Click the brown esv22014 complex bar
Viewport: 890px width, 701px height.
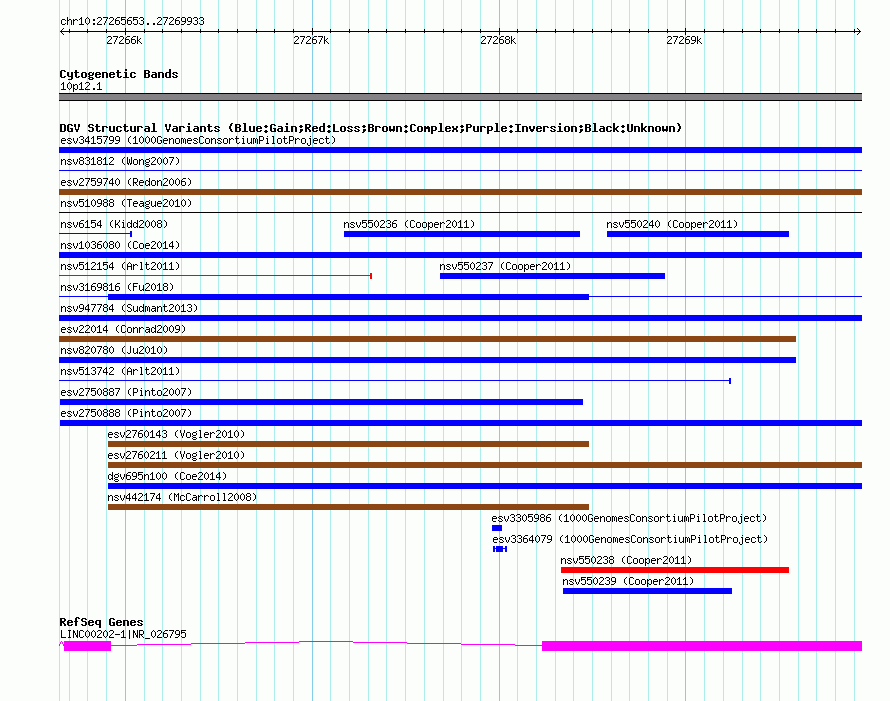pyautogui.click(x=428, y=339)
